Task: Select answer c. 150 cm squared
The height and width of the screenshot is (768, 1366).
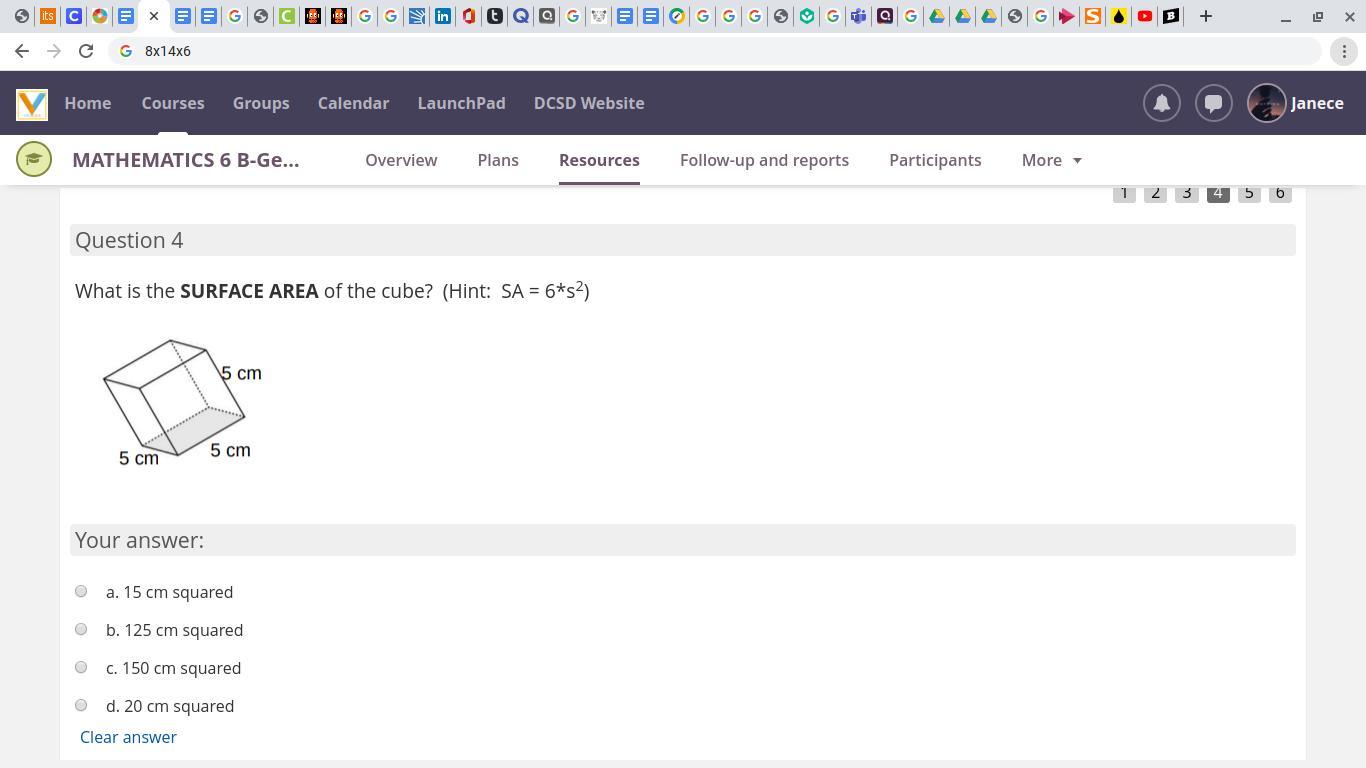Action: pyautogui.click(x=81, y=667)
